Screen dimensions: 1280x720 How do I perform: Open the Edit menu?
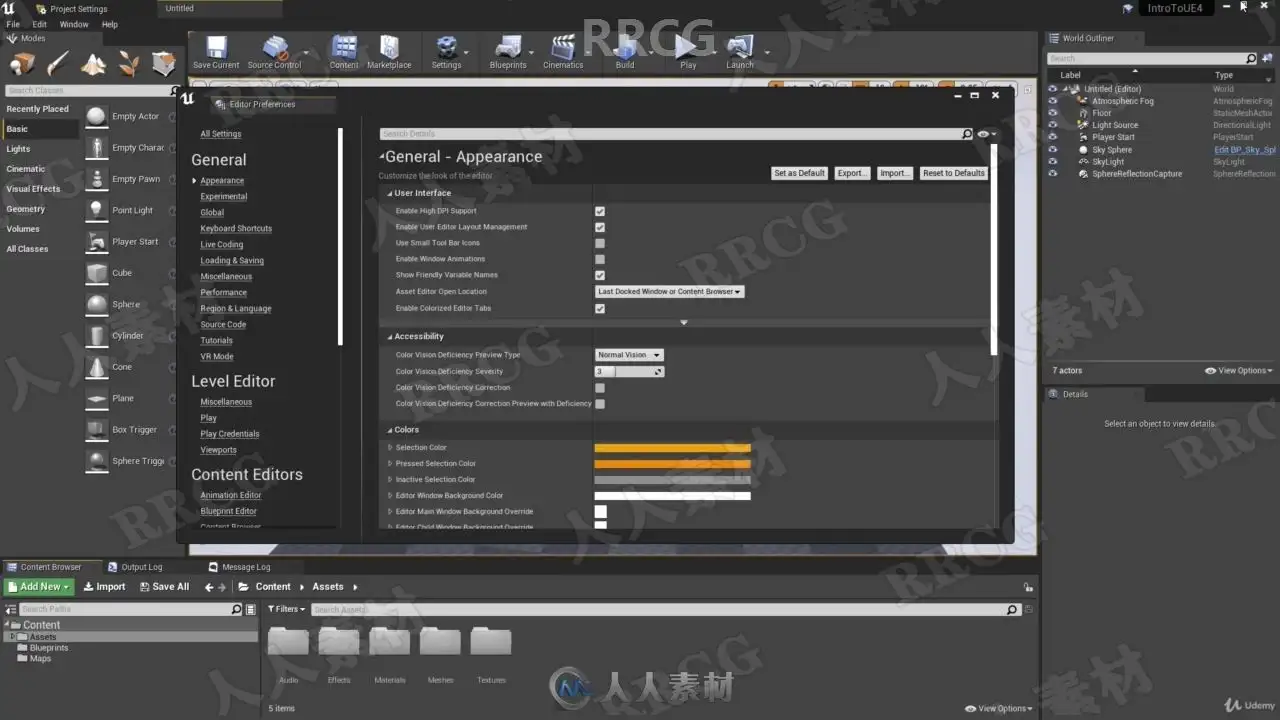40,24
